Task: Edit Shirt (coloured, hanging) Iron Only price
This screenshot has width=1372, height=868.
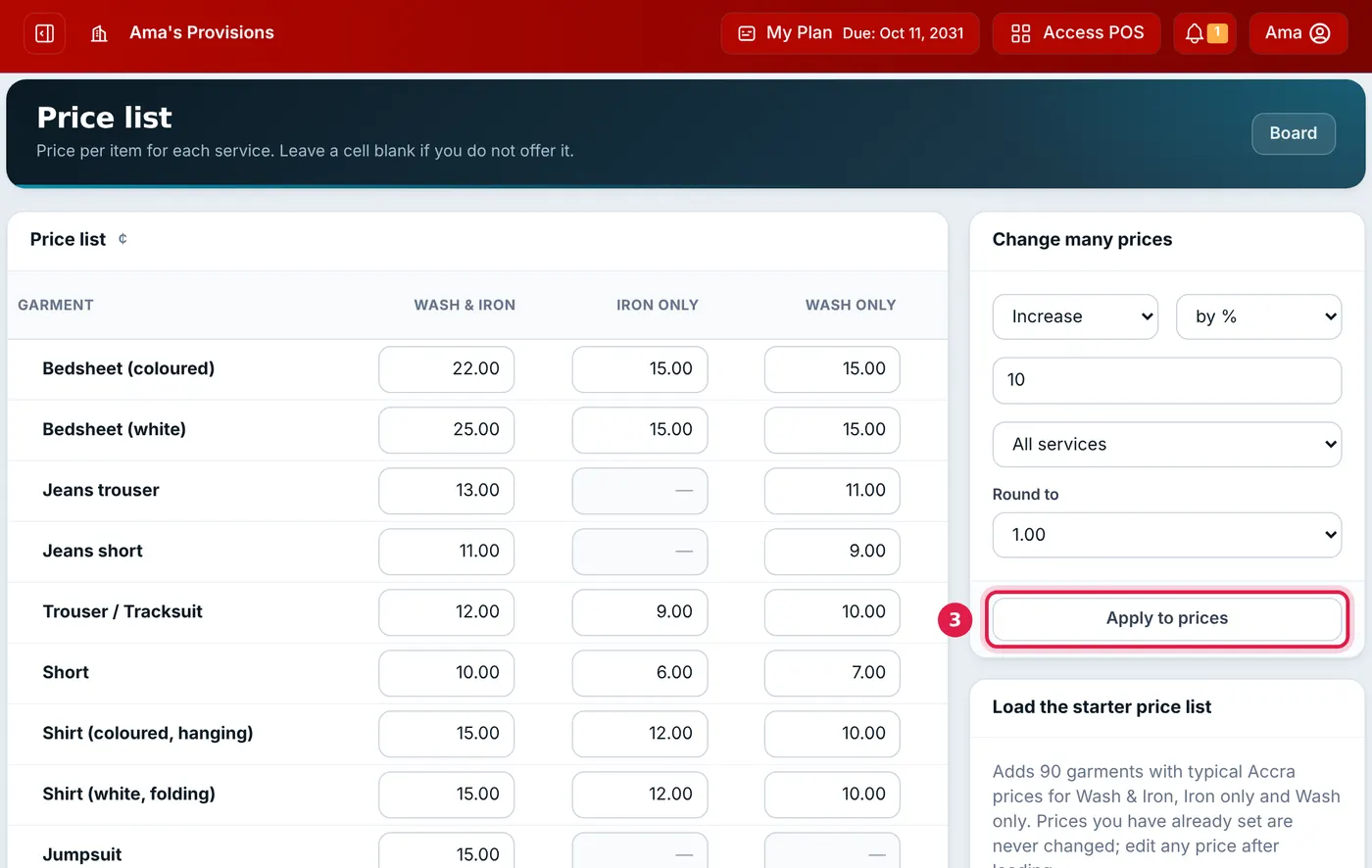Action: tap(640, 734)
